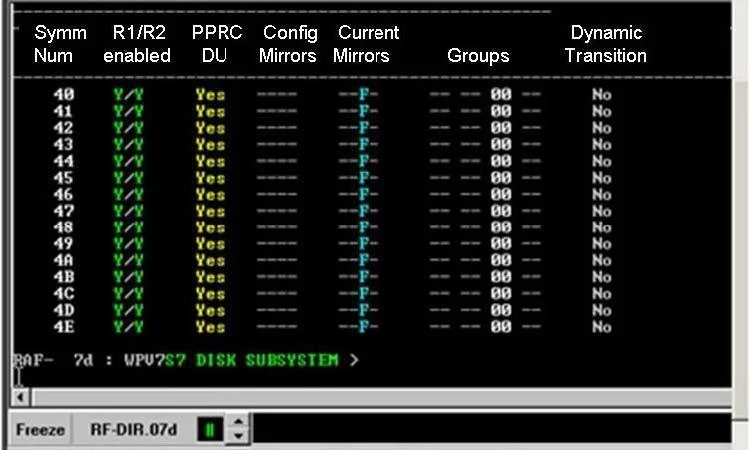Click the Dynamic Transition column header
750x450 pixels.
pos(606,44)
